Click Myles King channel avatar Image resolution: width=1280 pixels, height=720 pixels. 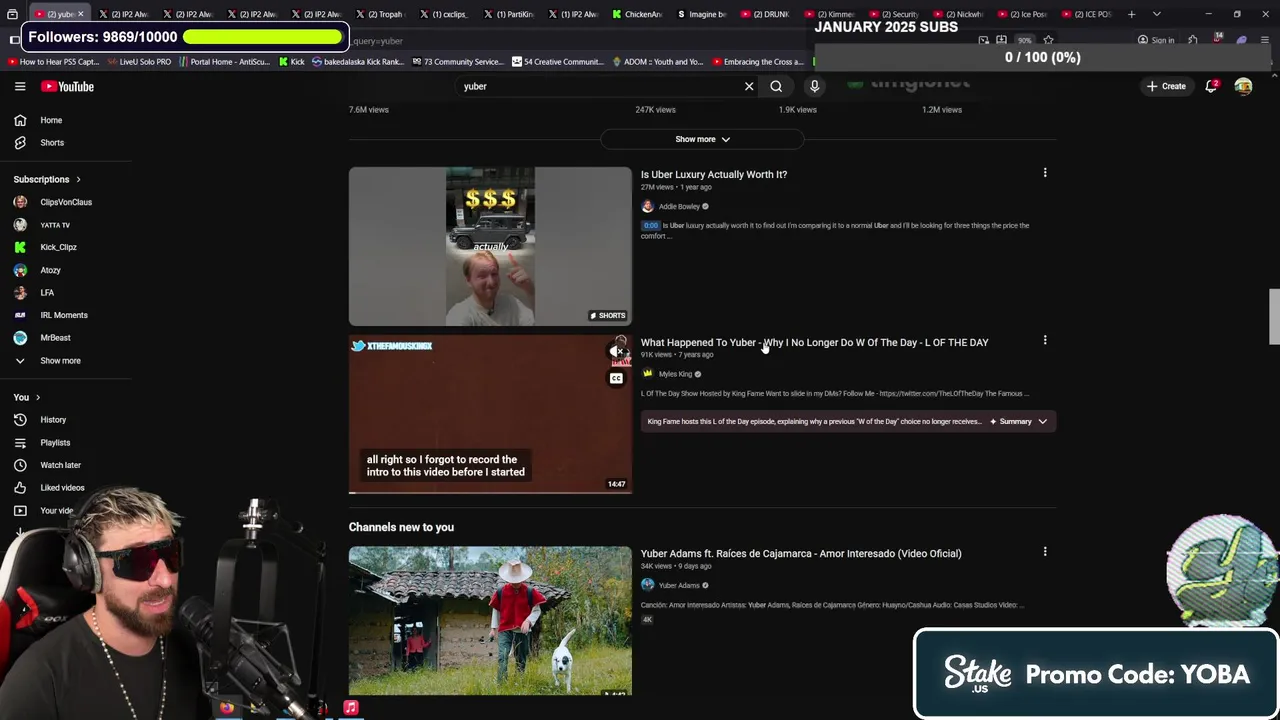[x=647, y=374]
